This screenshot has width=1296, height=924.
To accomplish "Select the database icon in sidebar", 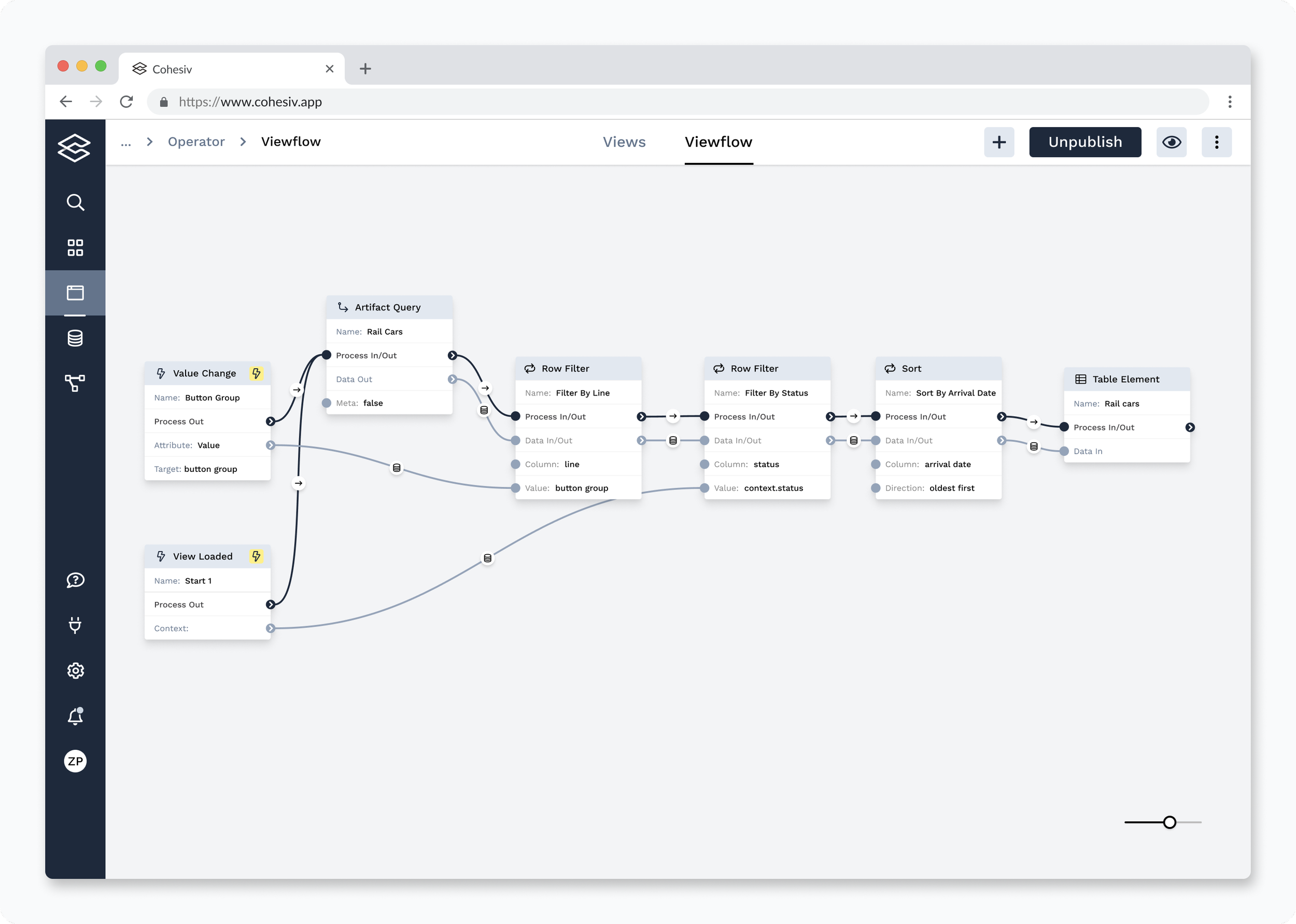I will (x=75, y=338).
